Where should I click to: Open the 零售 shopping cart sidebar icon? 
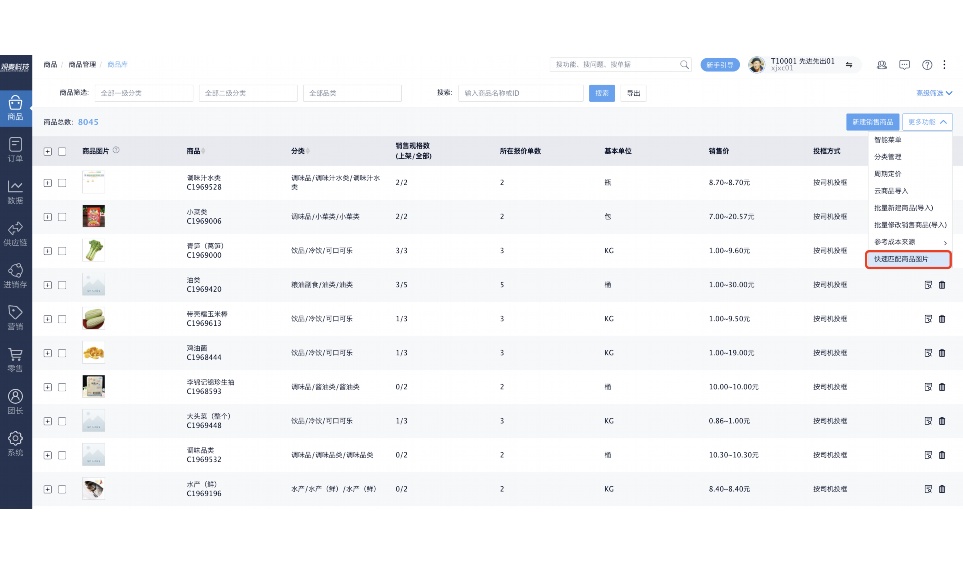coord(15,359)
